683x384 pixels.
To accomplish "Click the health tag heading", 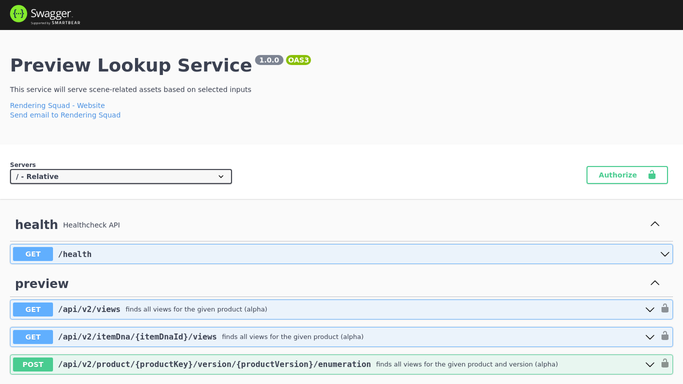I will tap(37, 225).
